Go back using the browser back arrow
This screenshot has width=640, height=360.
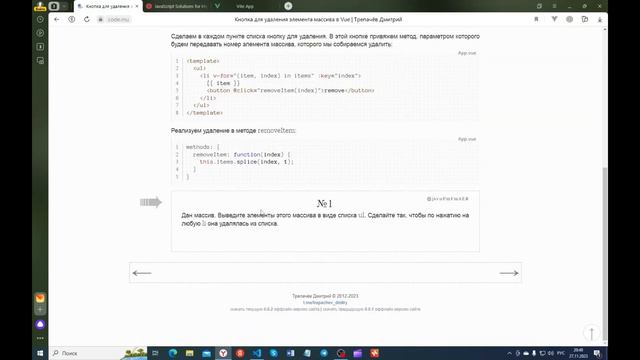[57, 19]
